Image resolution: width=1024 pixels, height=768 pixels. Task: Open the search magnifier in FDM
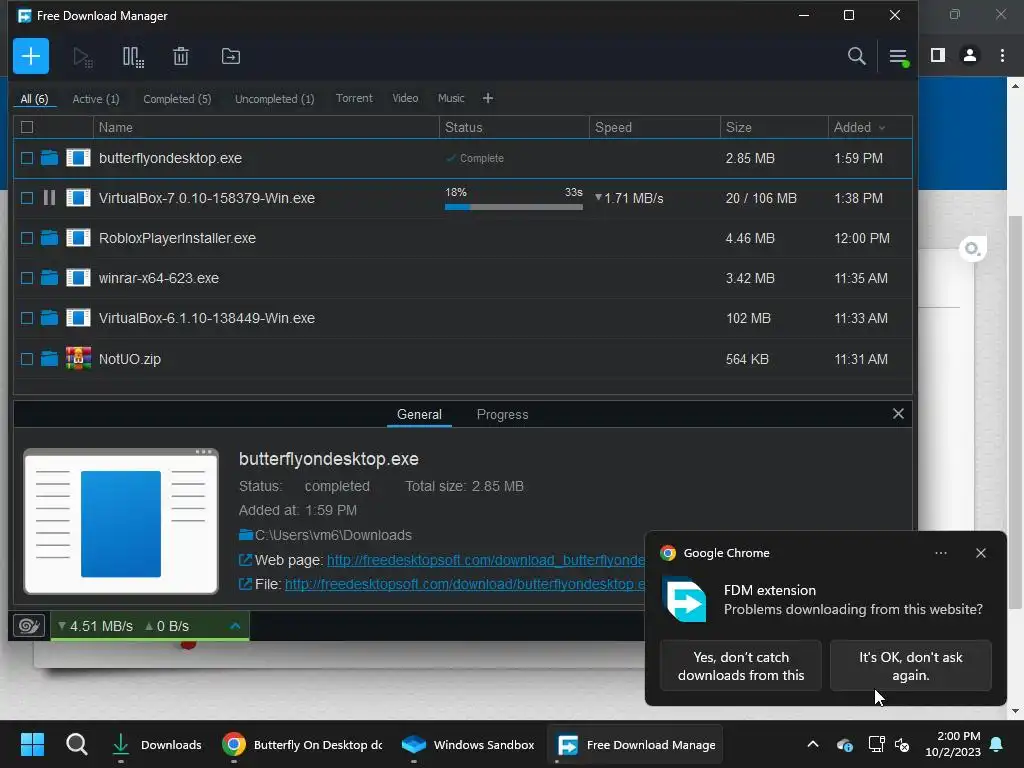pos(856,56)
